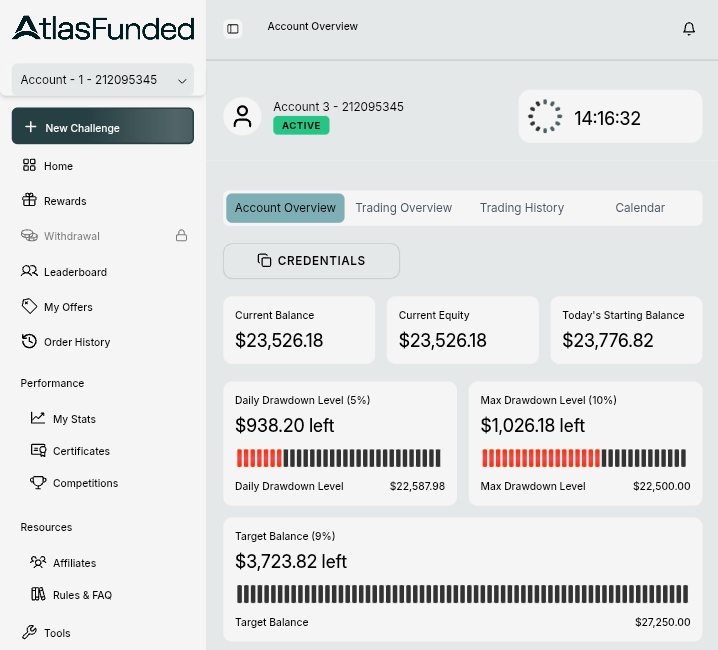The image size is (718, 650).
Task: Switch to Trading Overview tab
Action: point(404,208)
